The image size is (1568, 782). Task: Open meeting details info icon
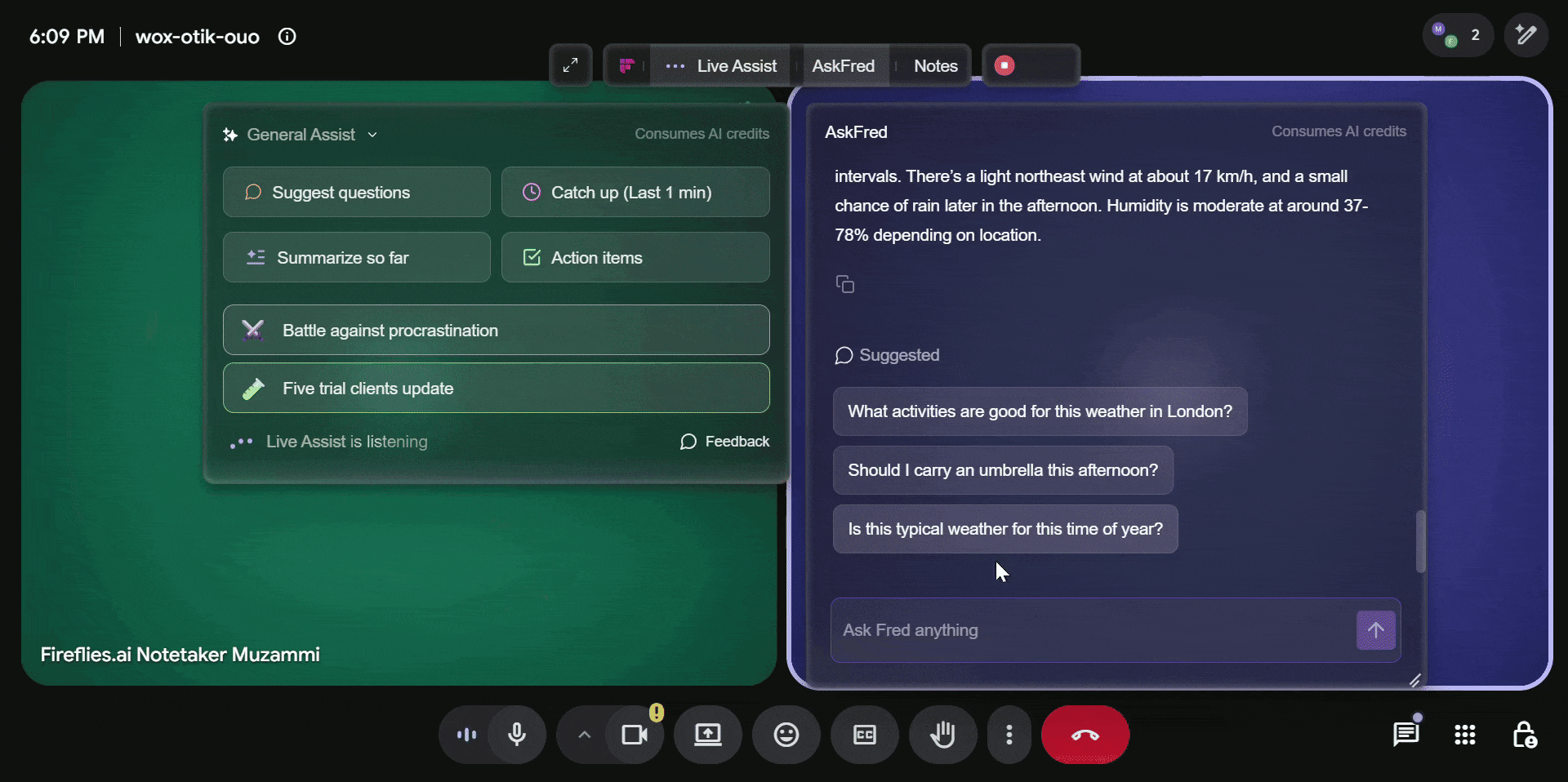coord(287,37)
